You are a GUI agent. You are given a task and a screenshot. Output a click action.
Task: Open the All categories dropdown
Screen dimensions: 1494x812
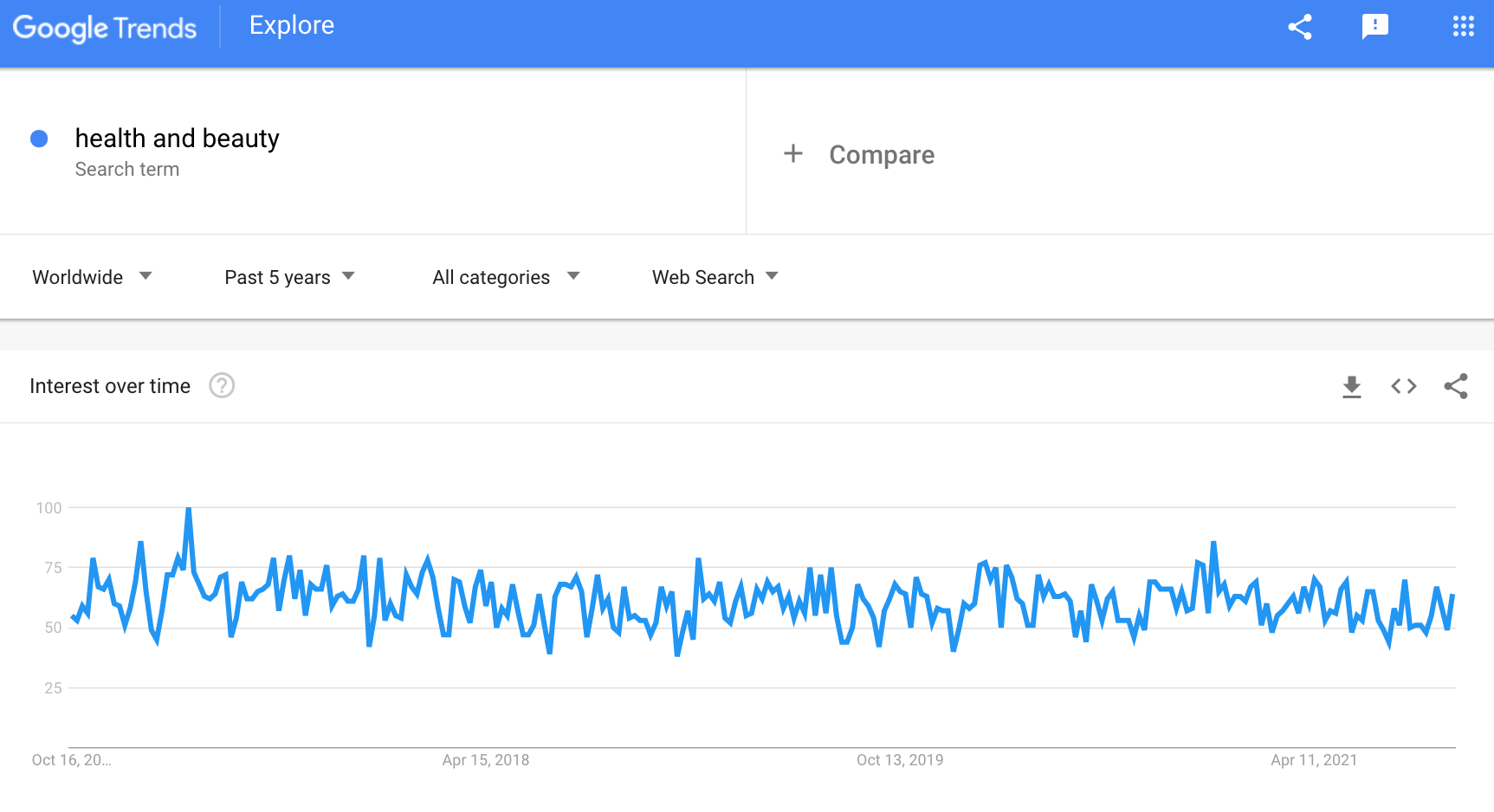point(506,277)
